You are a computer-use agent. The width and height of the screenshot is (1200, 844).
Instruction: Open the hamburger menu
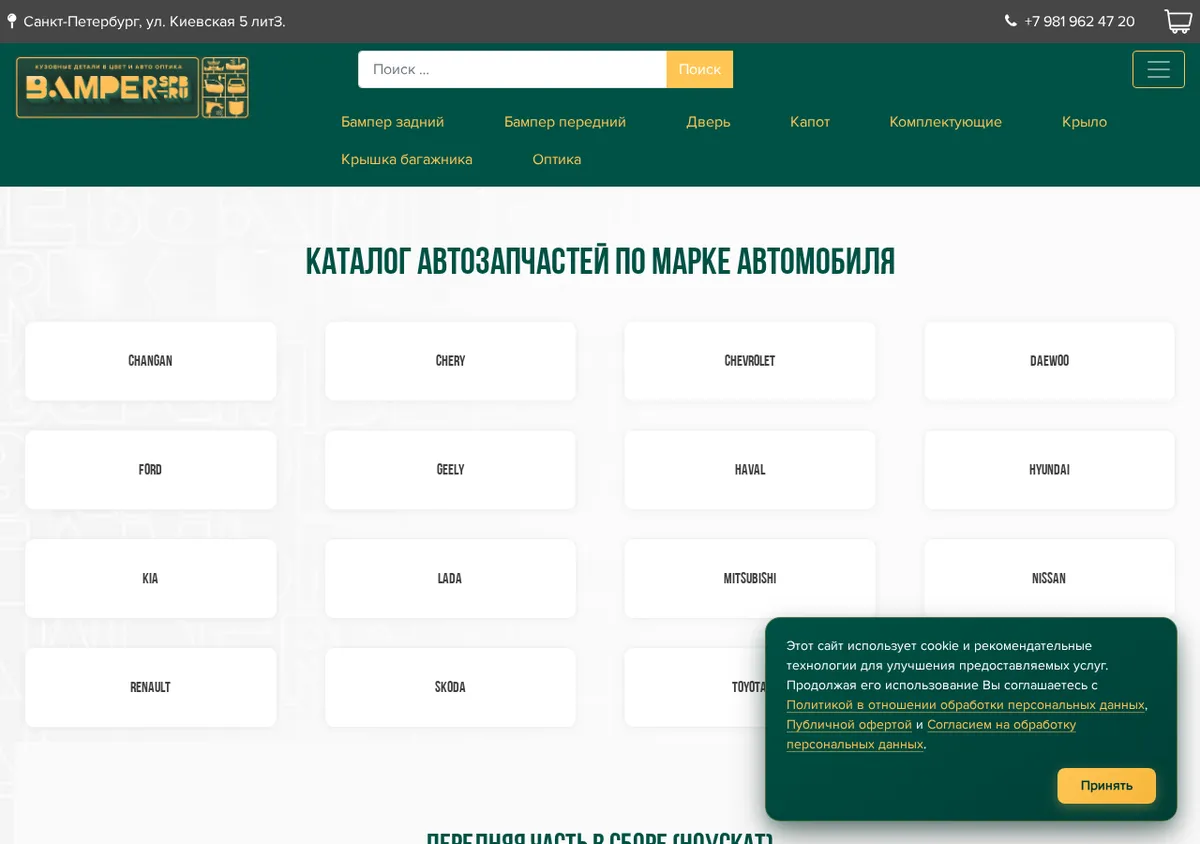coord(1158,70)
